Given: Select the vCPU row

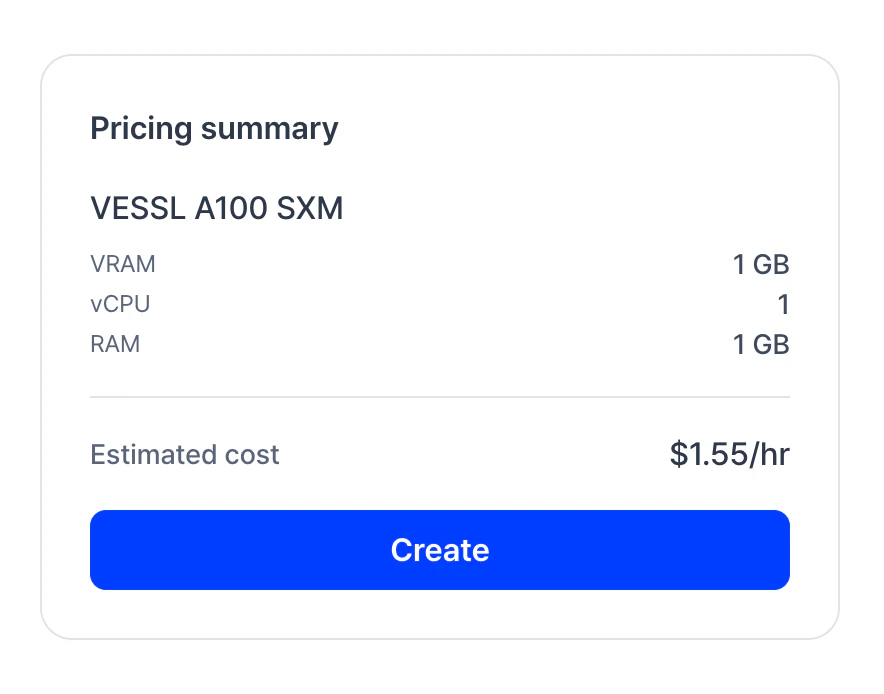Looking at the screenshot, I should [x=440, y=304].
